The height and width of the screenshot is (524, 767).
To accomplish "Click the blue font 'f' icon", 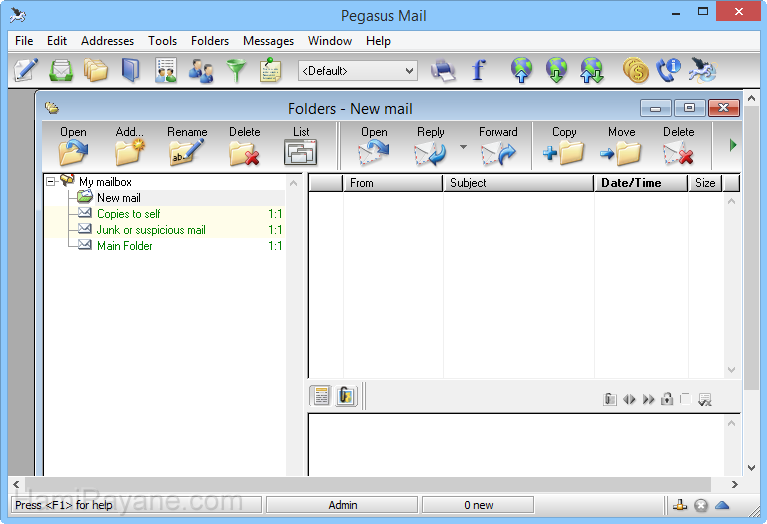I will click(x=479, y=70).
